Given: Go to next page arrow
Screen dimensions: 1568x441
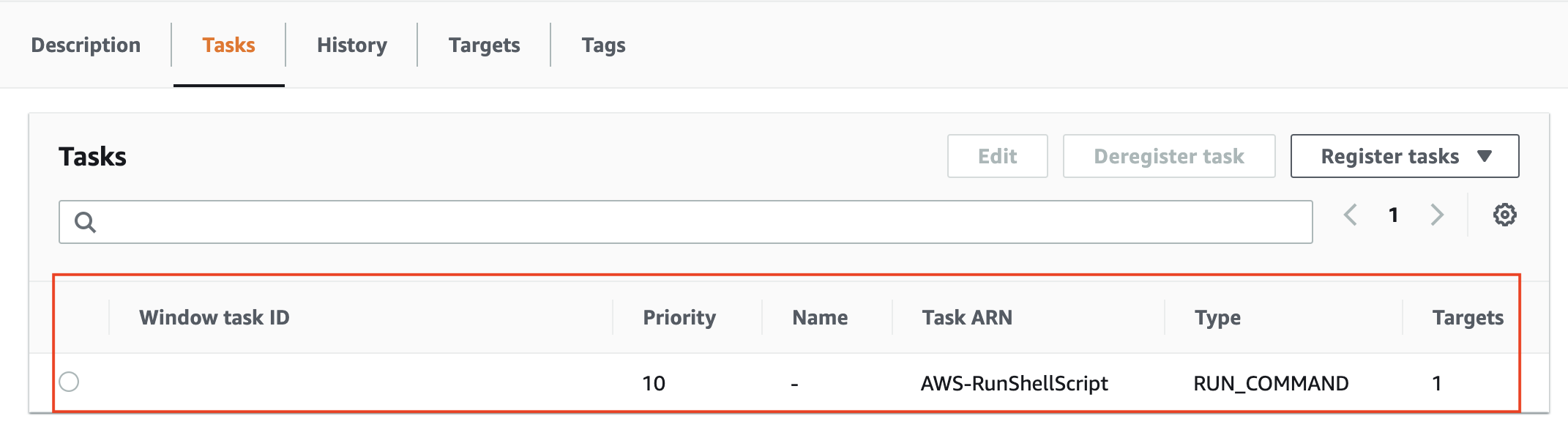Looking at the screenshot, I should [1437, 215].
